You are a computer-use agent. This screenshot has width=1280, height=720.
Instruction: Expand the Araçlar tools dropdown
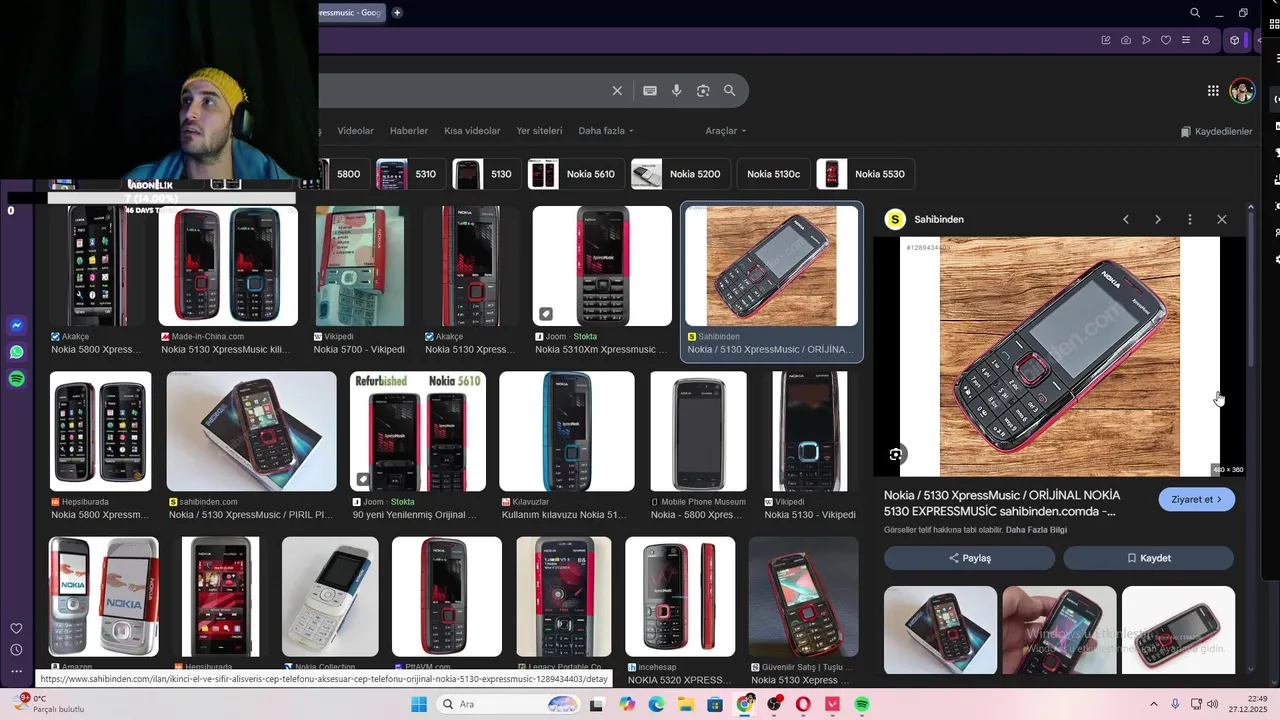pos(726,131)
